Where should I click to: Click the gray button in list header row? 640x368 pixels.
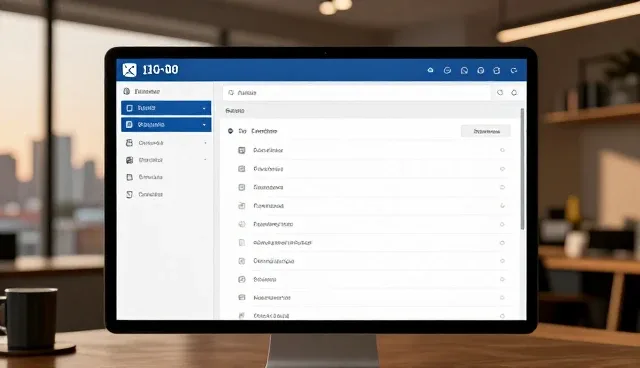486,131
